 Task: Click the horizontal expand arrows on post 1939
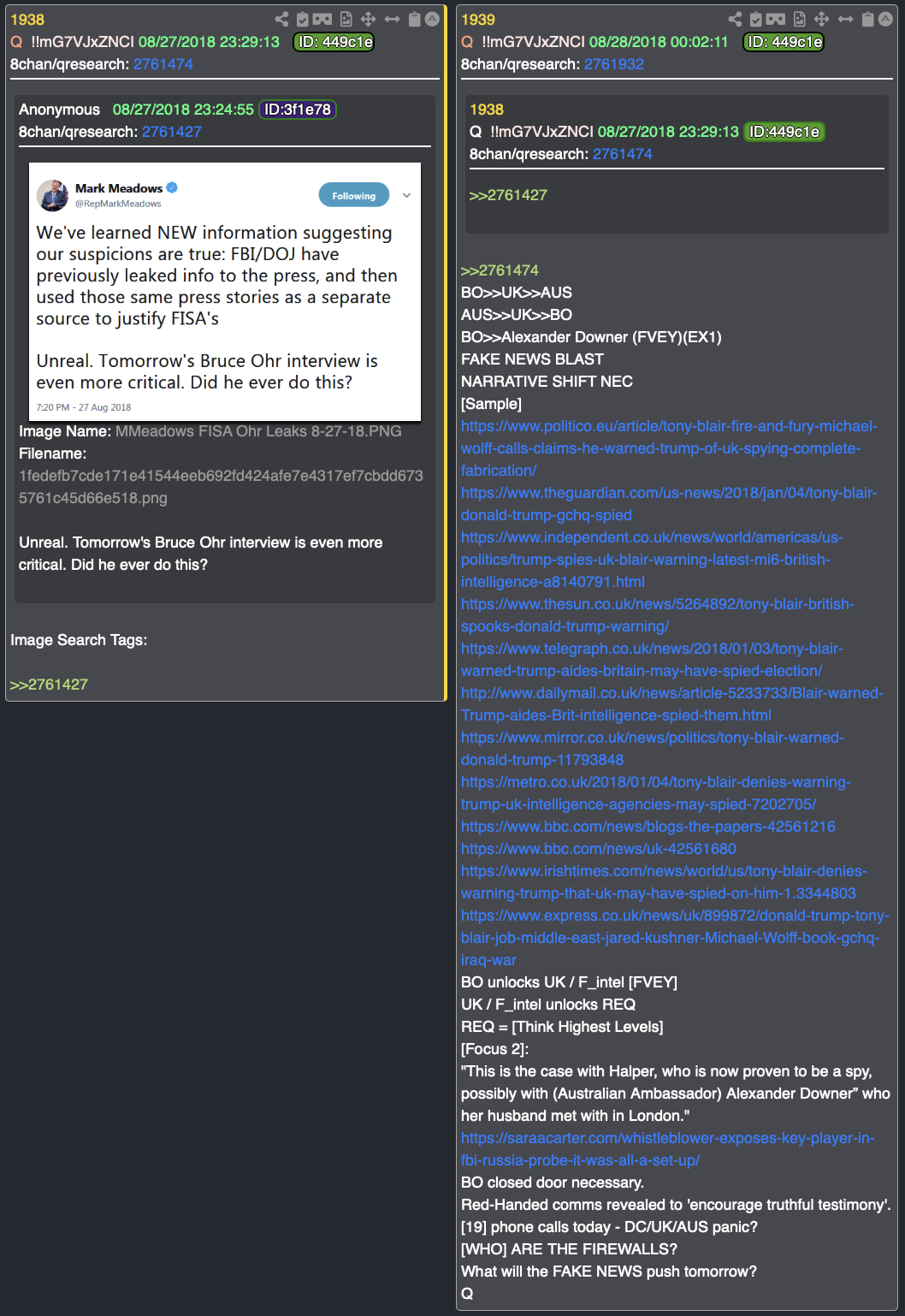pyautogui.click(x=845, y=19)
